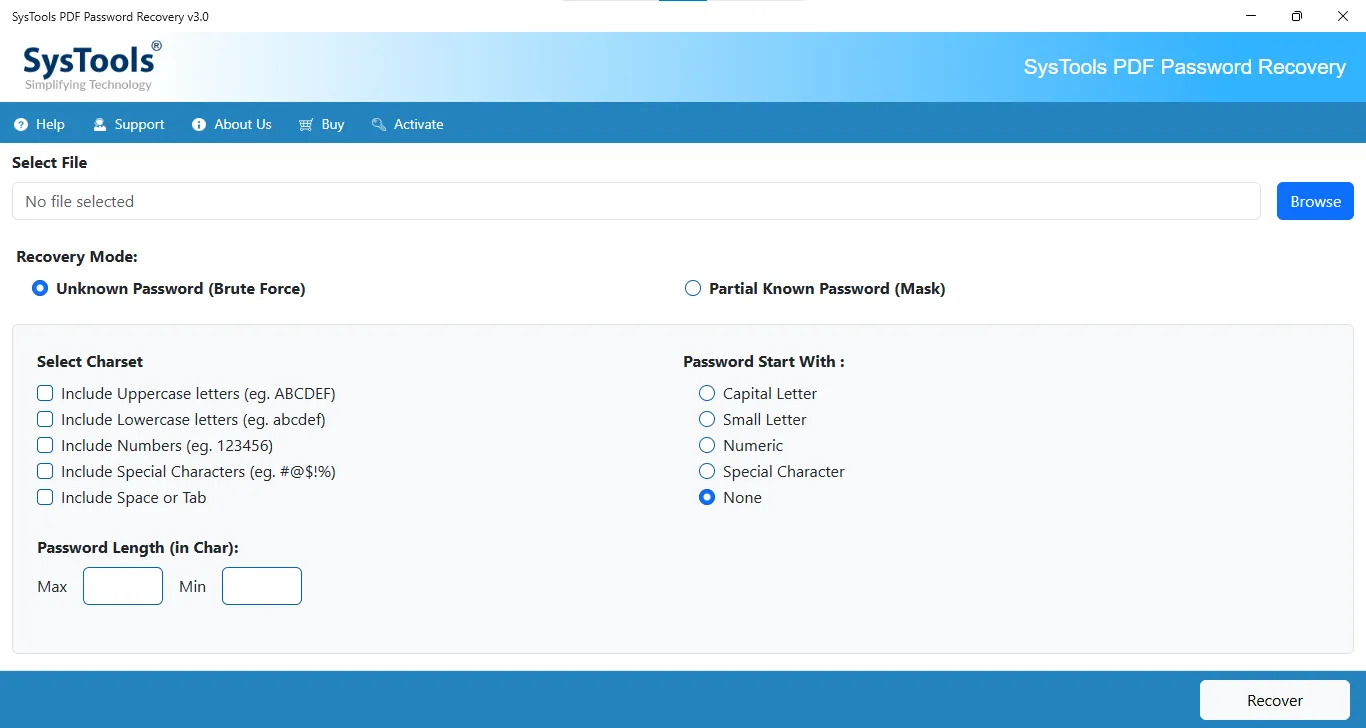This screenshot has height=728, width=1366.
Task: Enable Include Lowercase letters checkbox
Action: pos(45,419)
